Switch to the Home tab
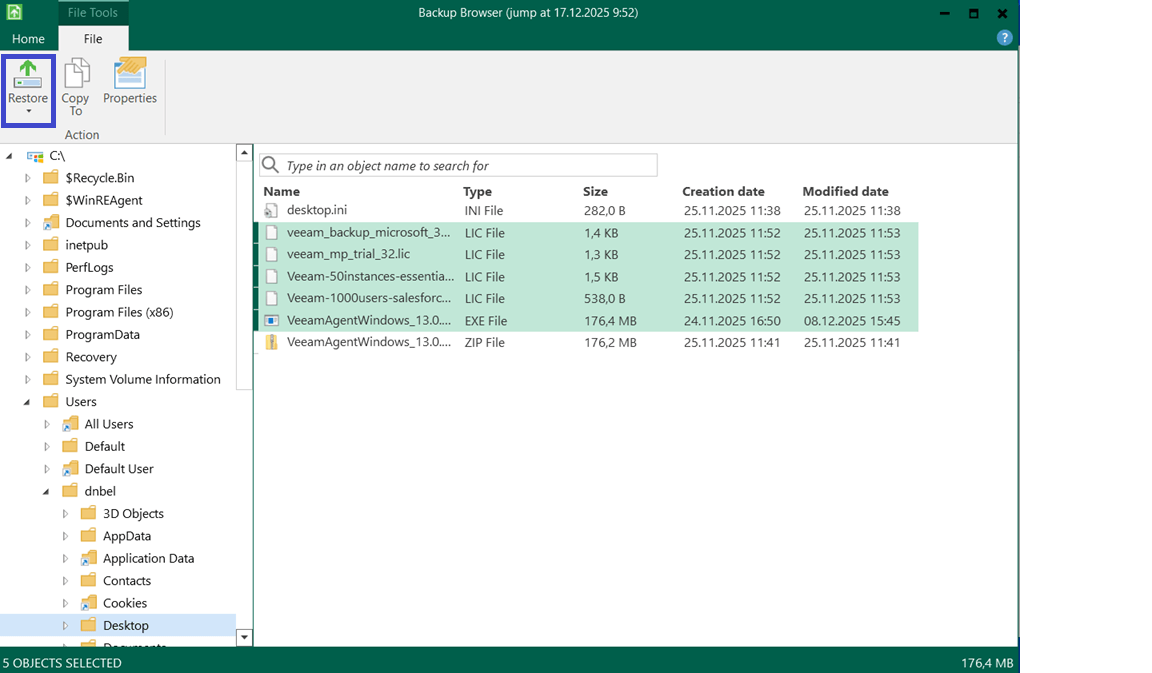Viewport: 1152px width, 673px height. [28, 39]
